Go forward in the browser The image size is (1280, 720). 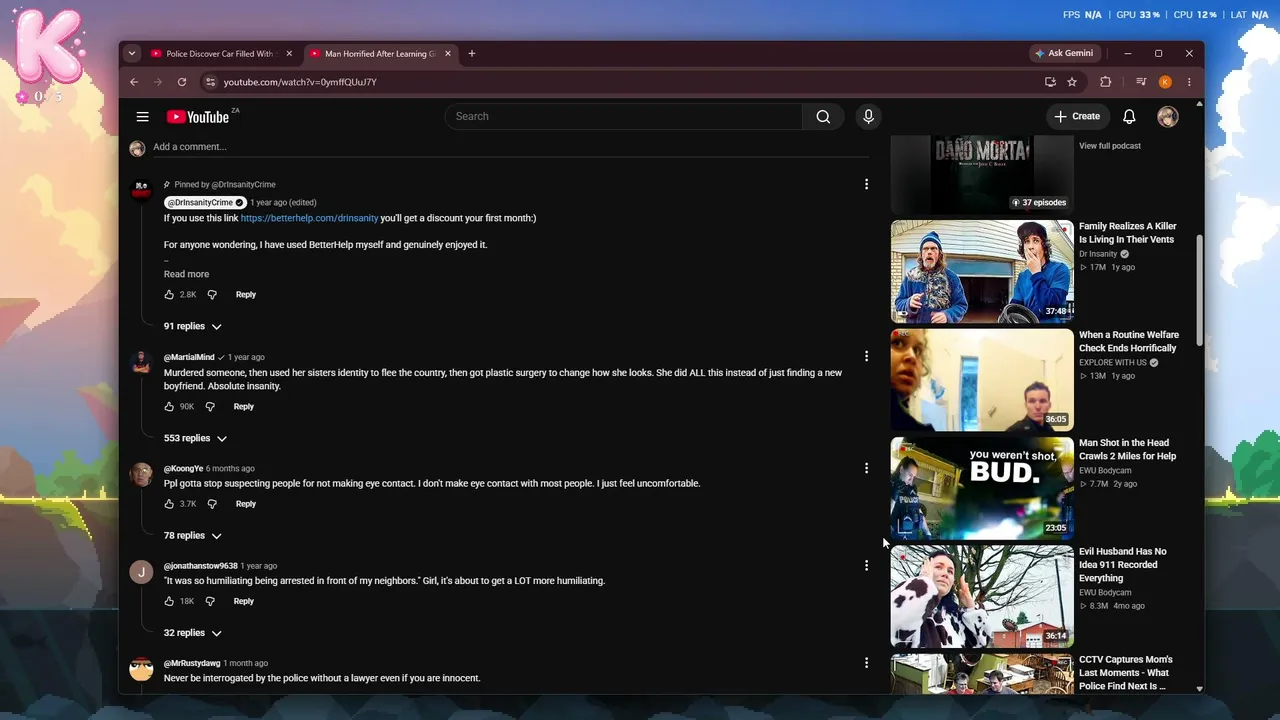(158, 82)
